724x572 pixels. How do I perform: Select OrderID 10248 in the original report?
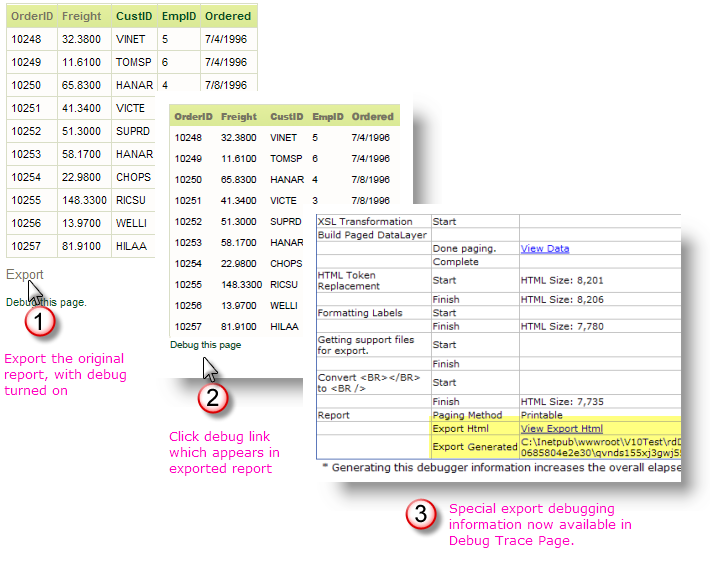pos(26,39)
